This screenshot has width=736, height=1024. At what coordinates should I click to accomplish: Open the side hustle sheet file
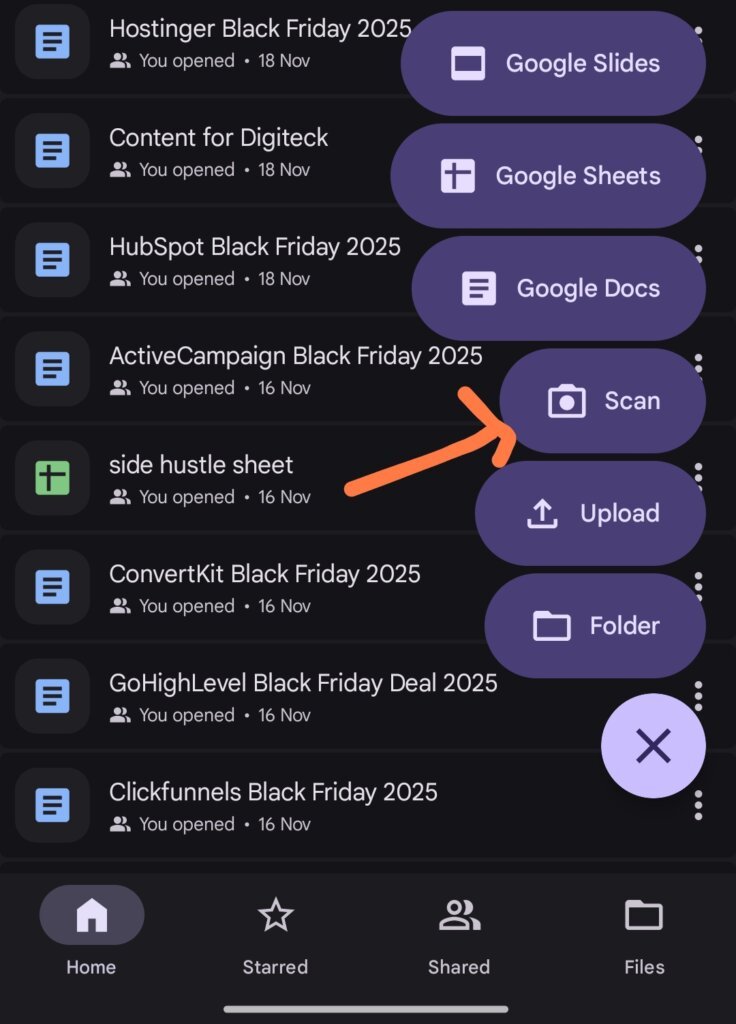201,465
